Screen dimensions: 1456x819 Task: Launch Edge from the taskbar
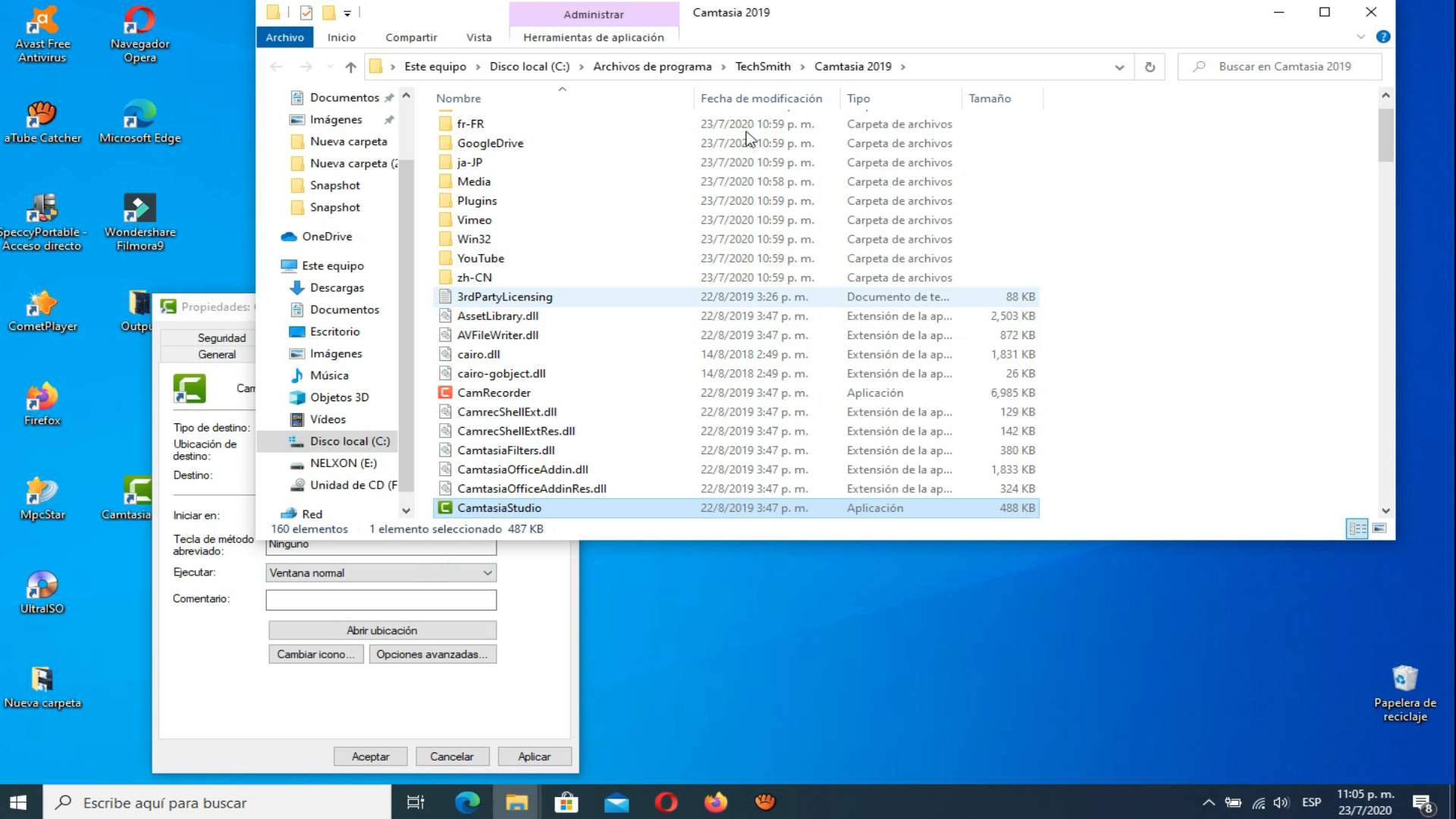point(467,802)
